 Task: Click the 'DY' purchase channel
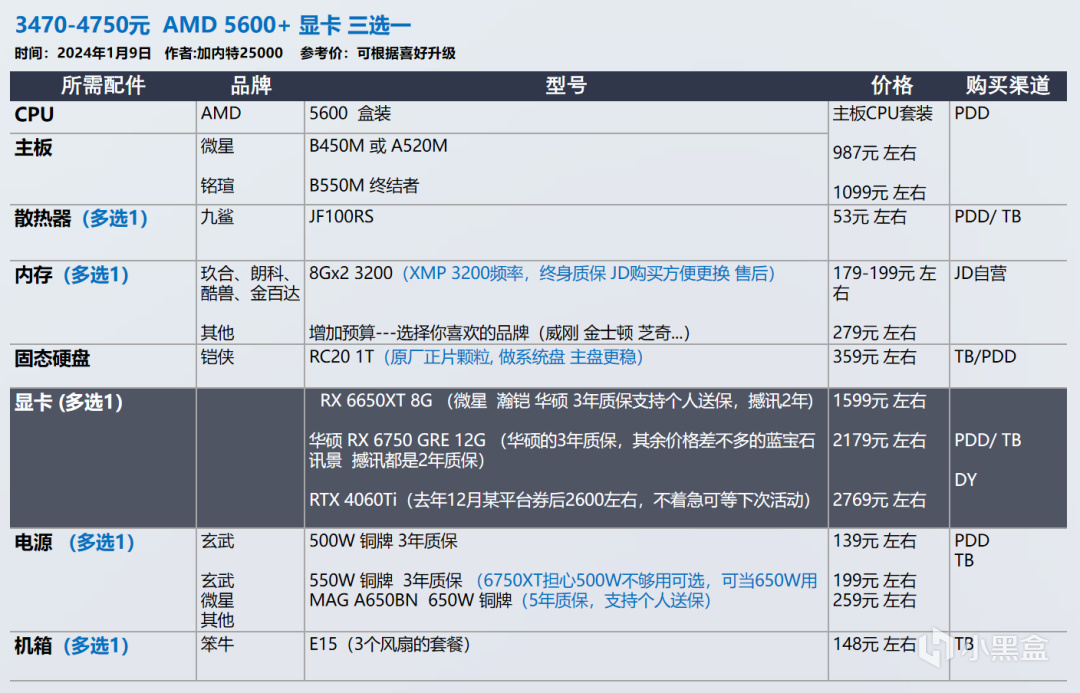click(966, 479)
